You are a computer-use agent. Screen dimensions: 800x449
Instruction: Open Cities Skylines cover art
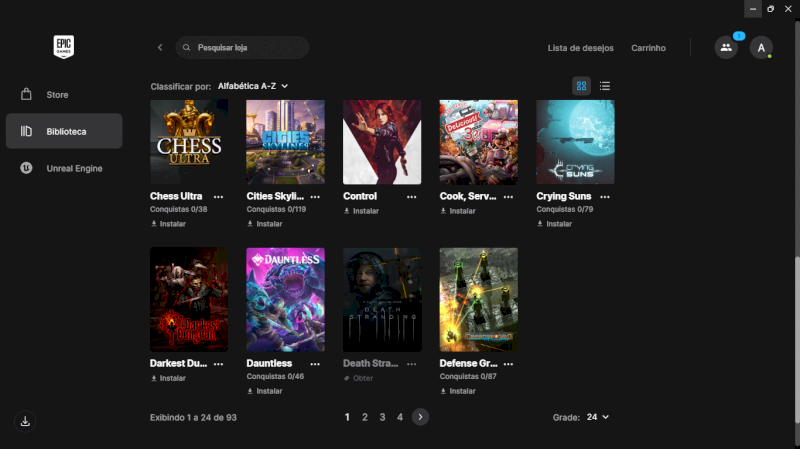click(285, 142)
